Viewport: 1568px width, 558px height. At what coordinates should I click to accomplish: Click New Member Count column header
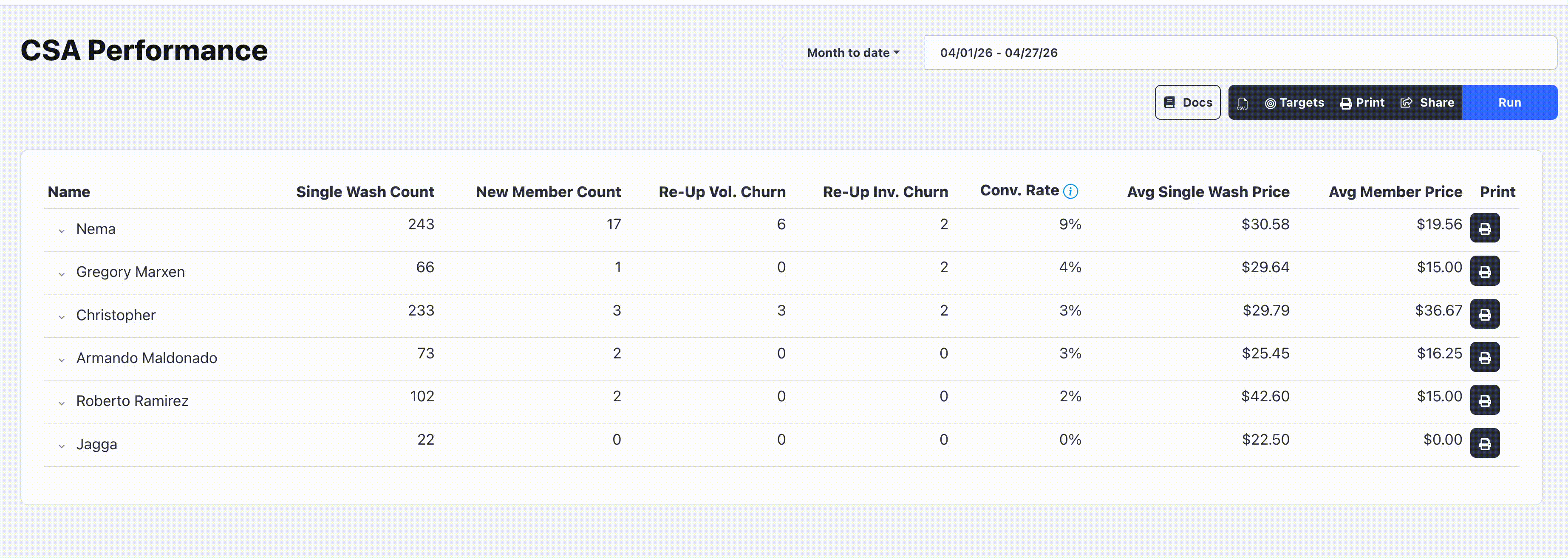coord(549,192)
